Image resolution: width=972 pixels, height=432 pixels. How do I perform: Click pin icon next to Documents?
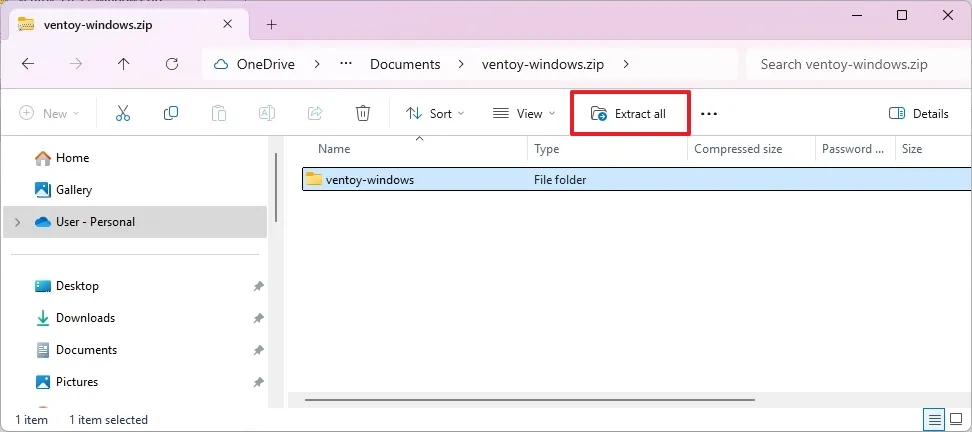pyautogui.click(x=258, y=350)
